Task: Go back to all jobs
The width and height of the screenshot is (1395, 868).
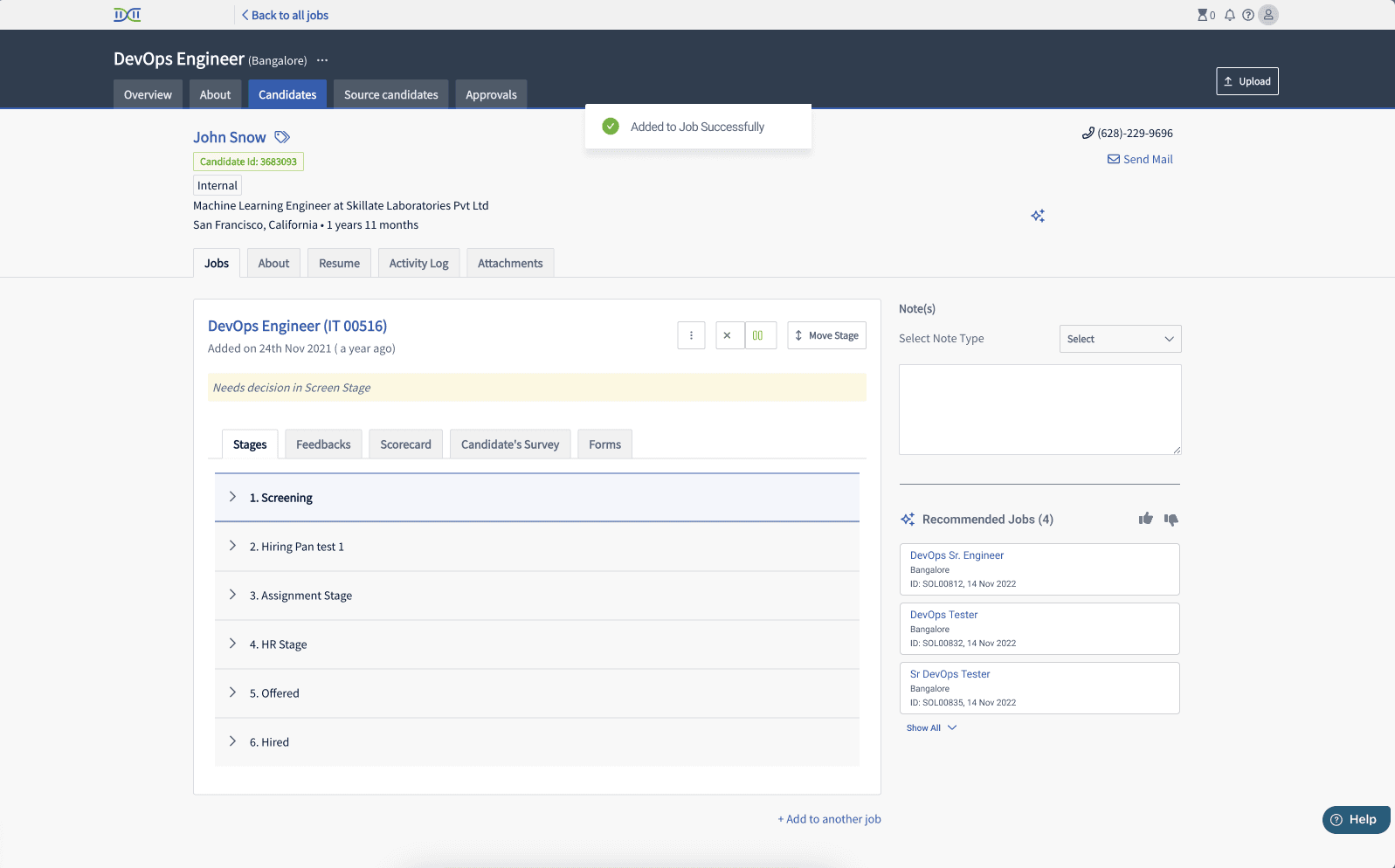Action: [285, 15]
